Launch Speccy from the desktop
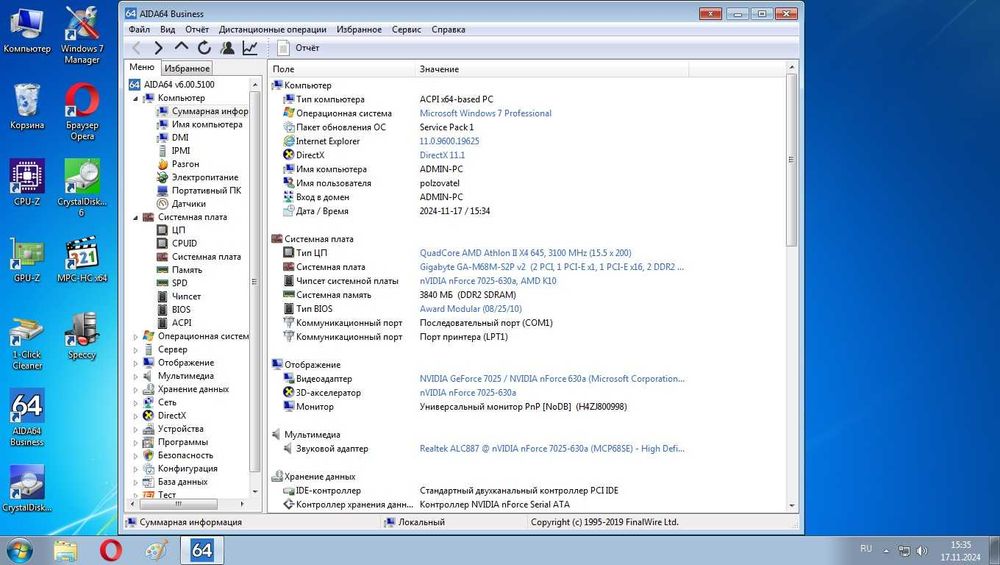This screenshot has width=1000, height=565. coord(82,336)
